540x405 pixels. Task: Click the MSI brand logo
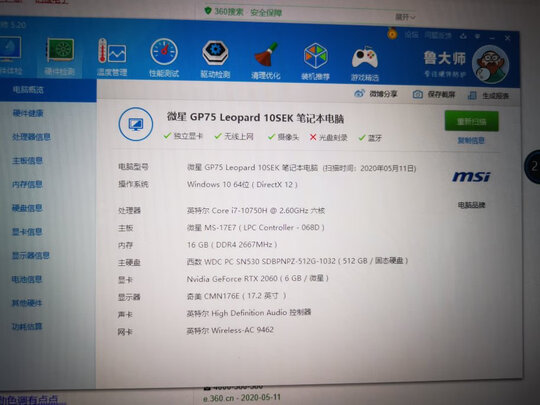pyautogui.click(x=471, y=177)
